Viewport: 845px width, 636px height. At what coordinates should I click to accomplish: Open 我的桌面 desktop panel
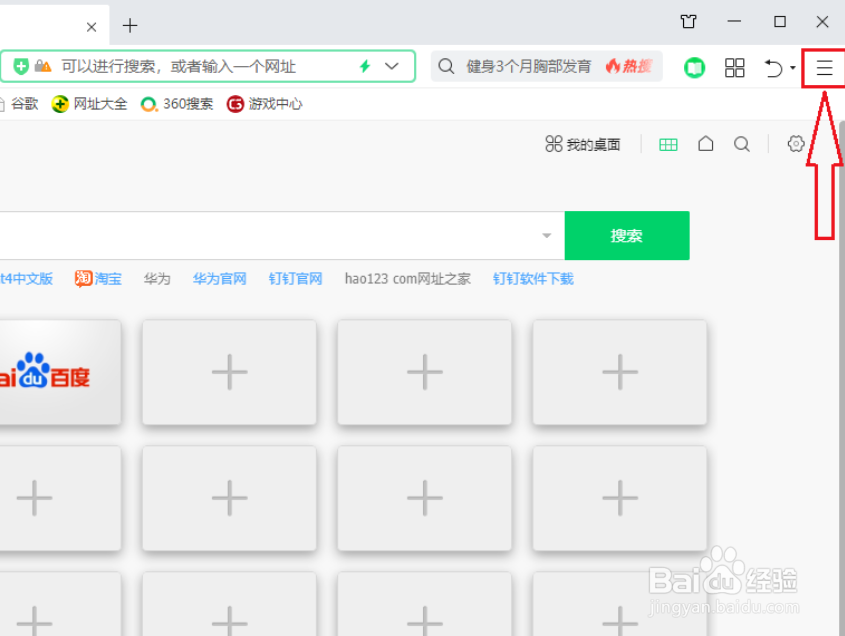pos(583,143)
